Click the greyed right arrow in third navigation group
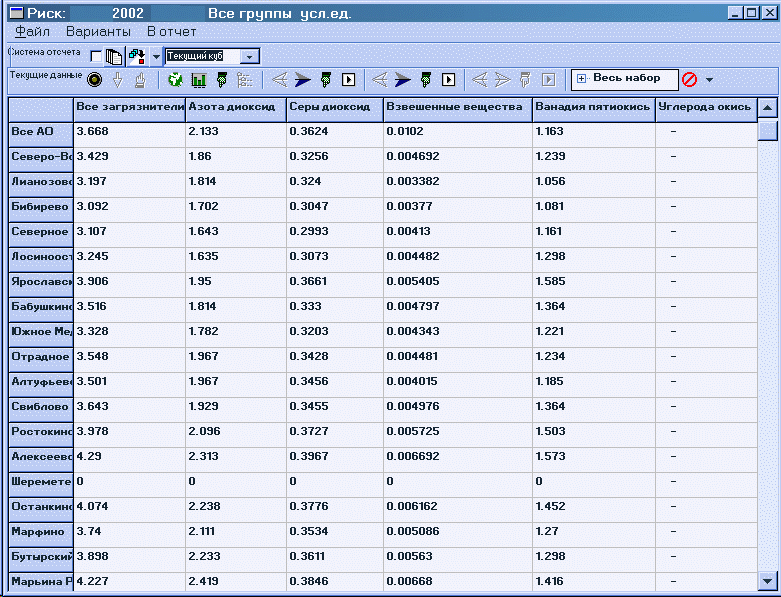Screen dimensions: 781x597 pyautogui.click(x=503, y=80)
